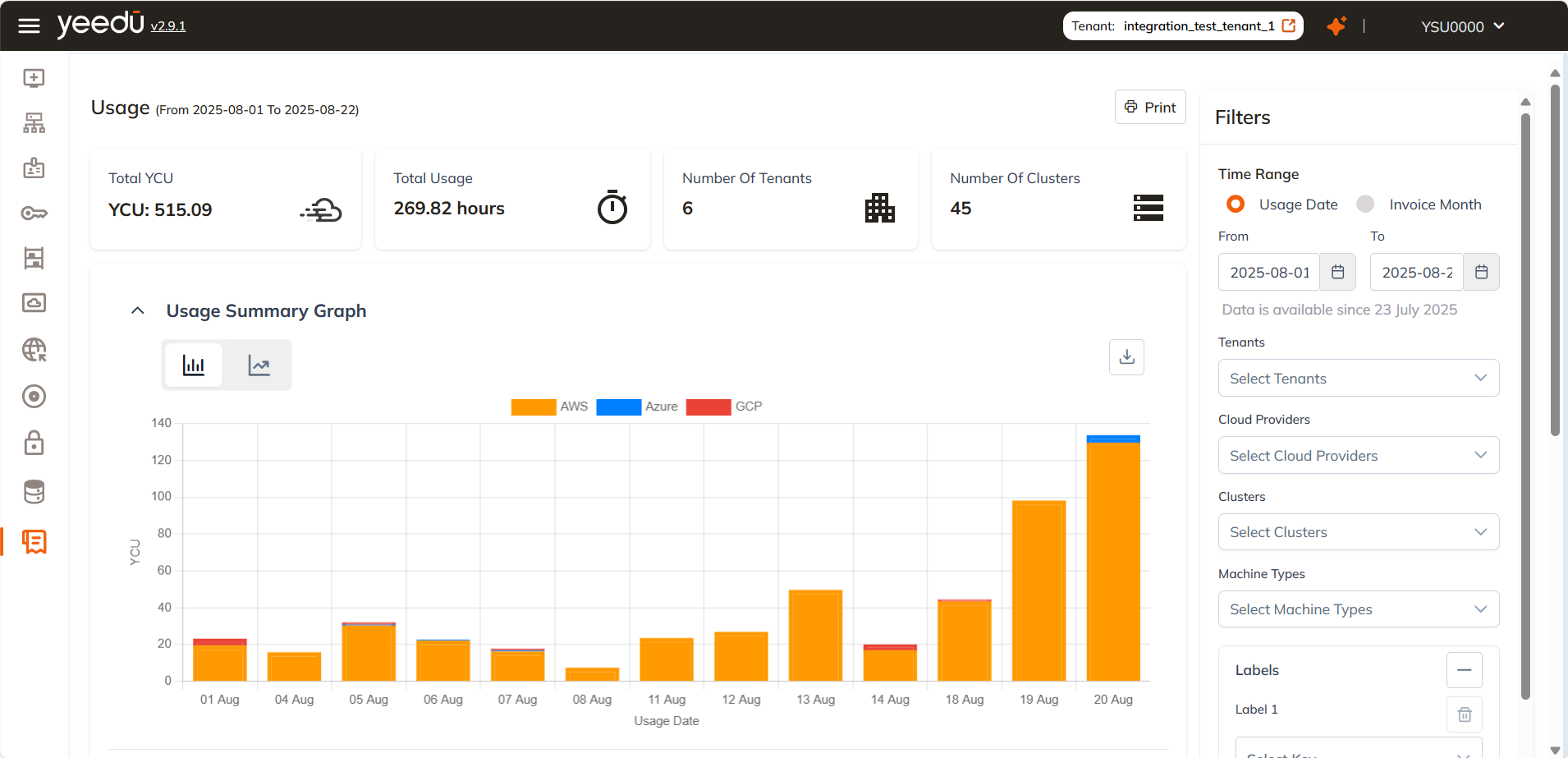Image resolution: width=1568 pixels, height=758 pixels.
Task: Delete Label 1 with trash icon
Action: [1464, 714]
